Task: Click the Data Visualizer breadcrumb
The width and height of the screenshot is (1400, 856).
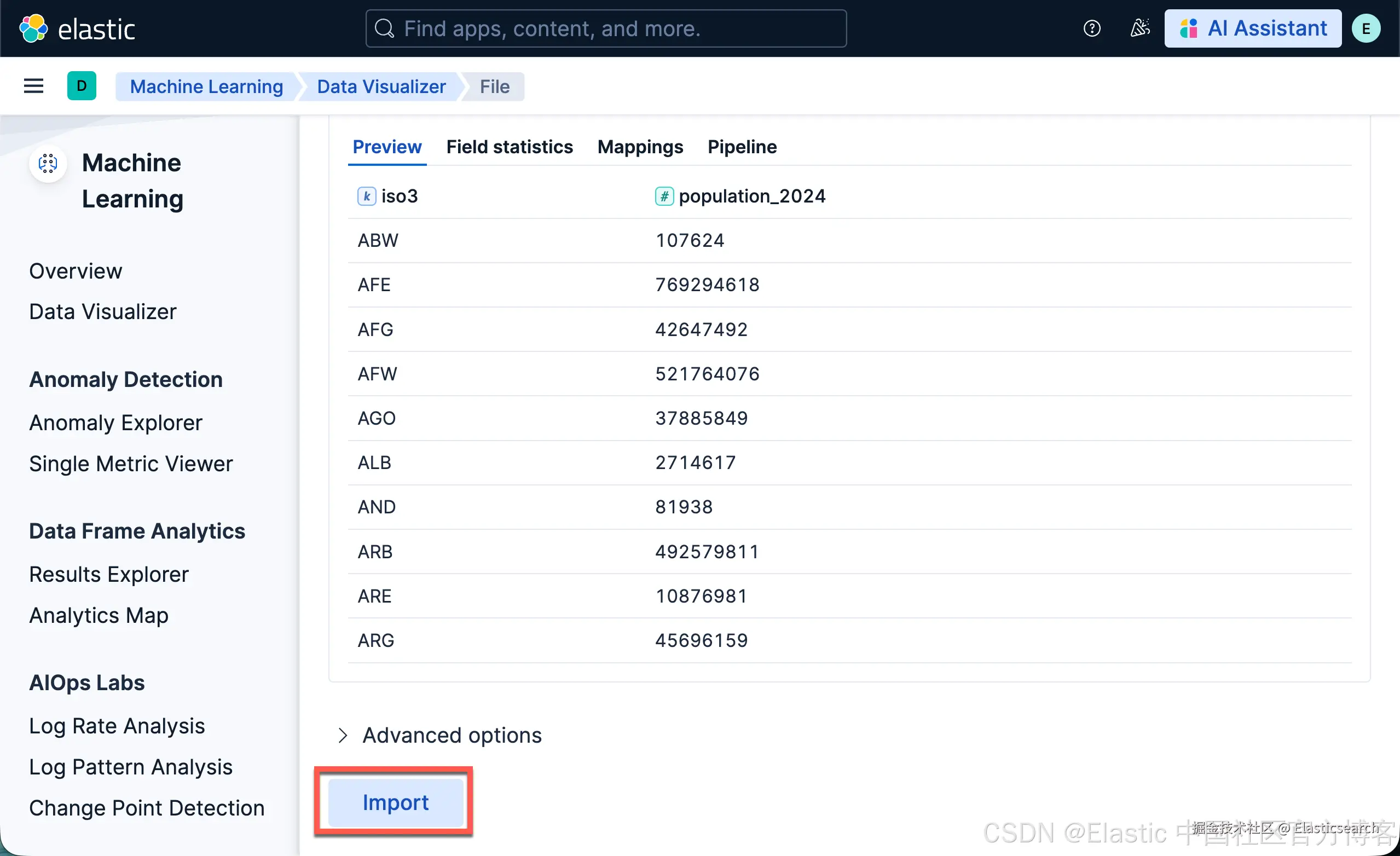Action: pyautogui.click(x=381, y=86)
